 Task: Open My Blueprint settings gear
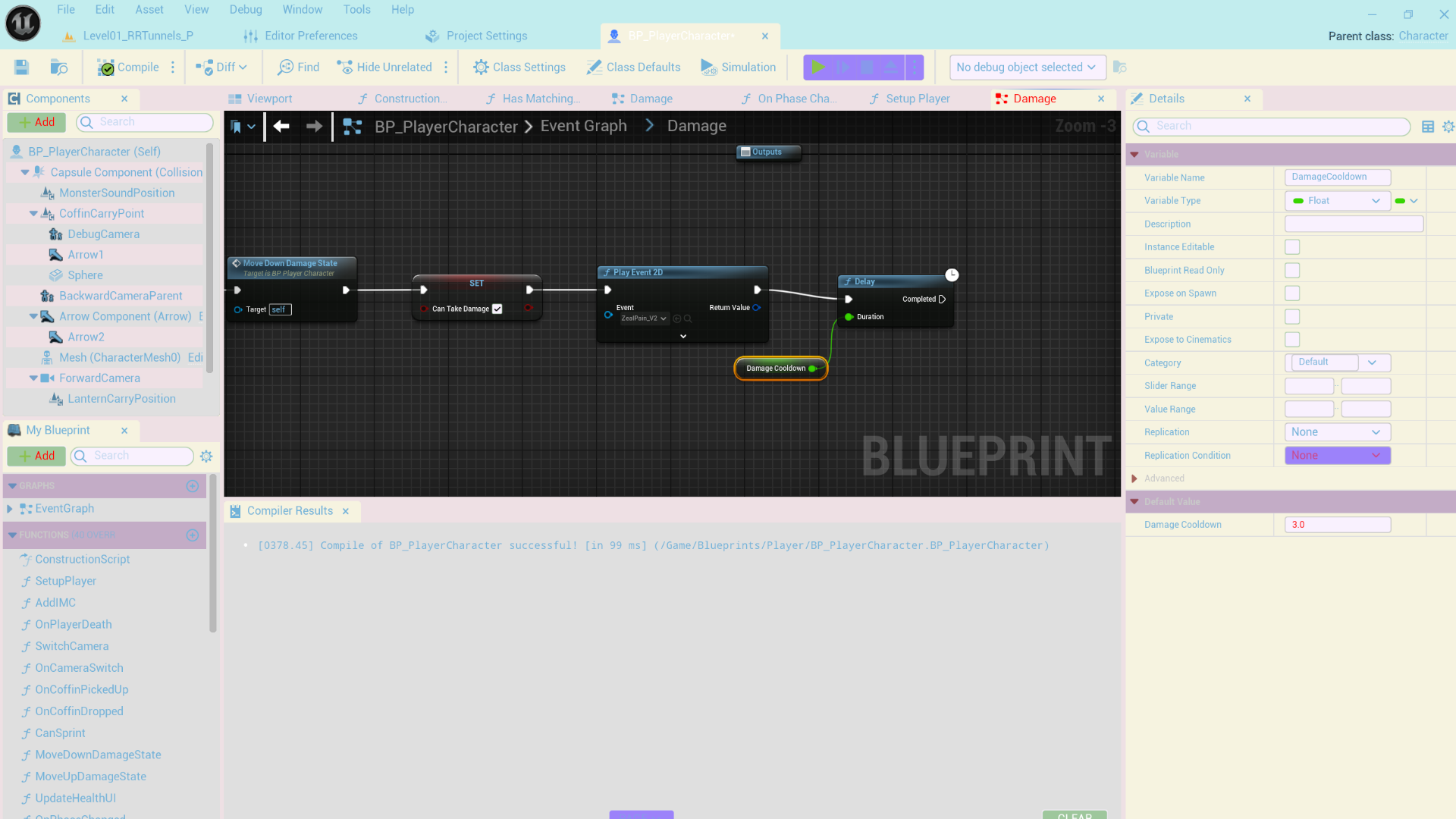(x=206, y=456)
